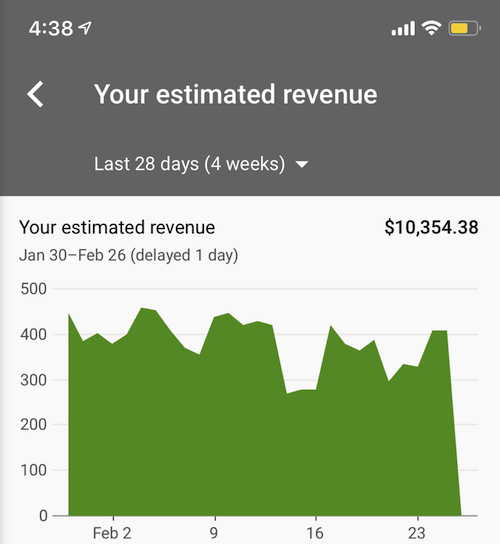Tap the cellular signal bars icon

(x=403, y=28)
